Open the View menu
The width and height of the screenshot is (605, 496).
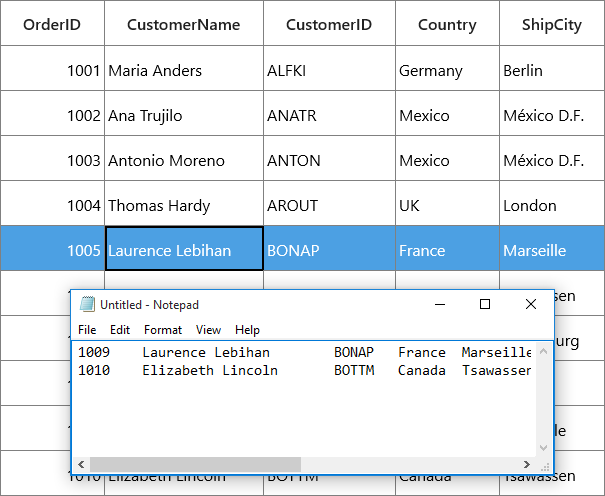(208, 330)
